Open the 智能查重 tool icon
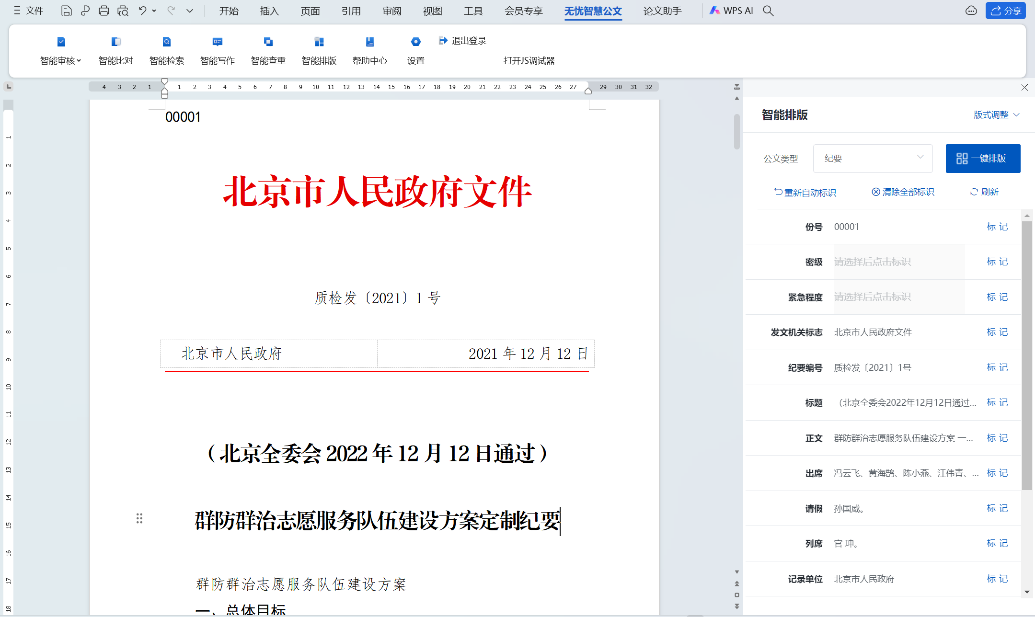This screenshot has width=1035, height=617. [268, 42]
